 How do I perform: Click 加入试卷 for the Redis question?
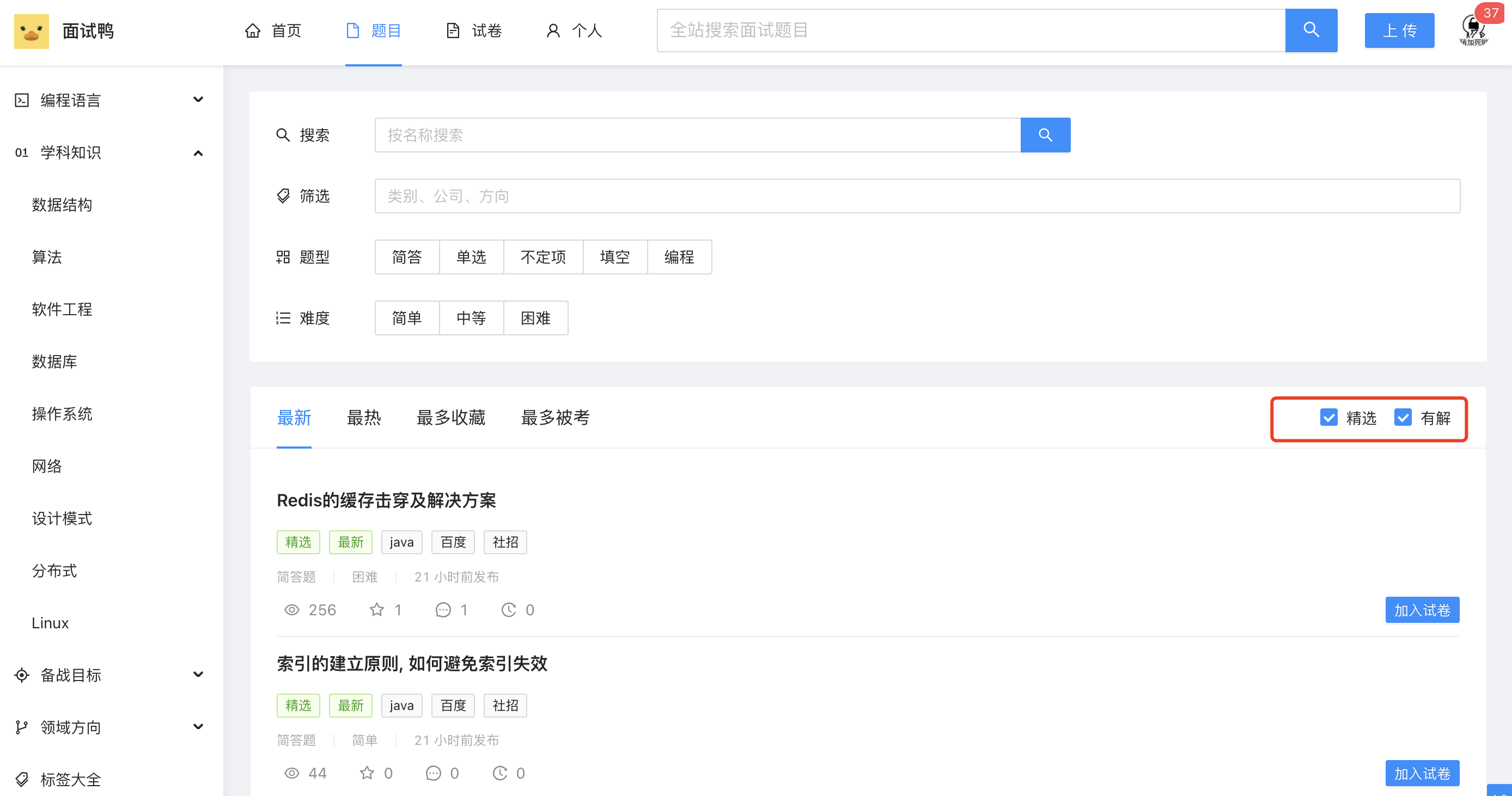1422,609
